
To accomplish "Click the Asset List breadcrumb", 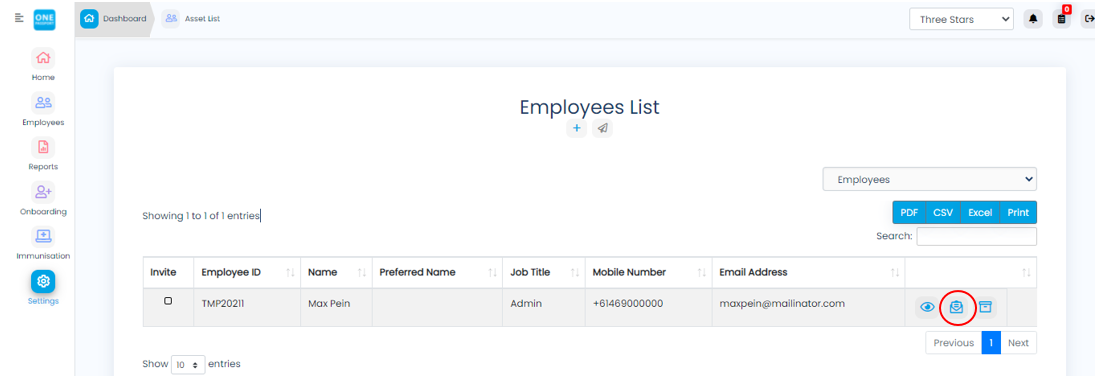I will [191, 19].
